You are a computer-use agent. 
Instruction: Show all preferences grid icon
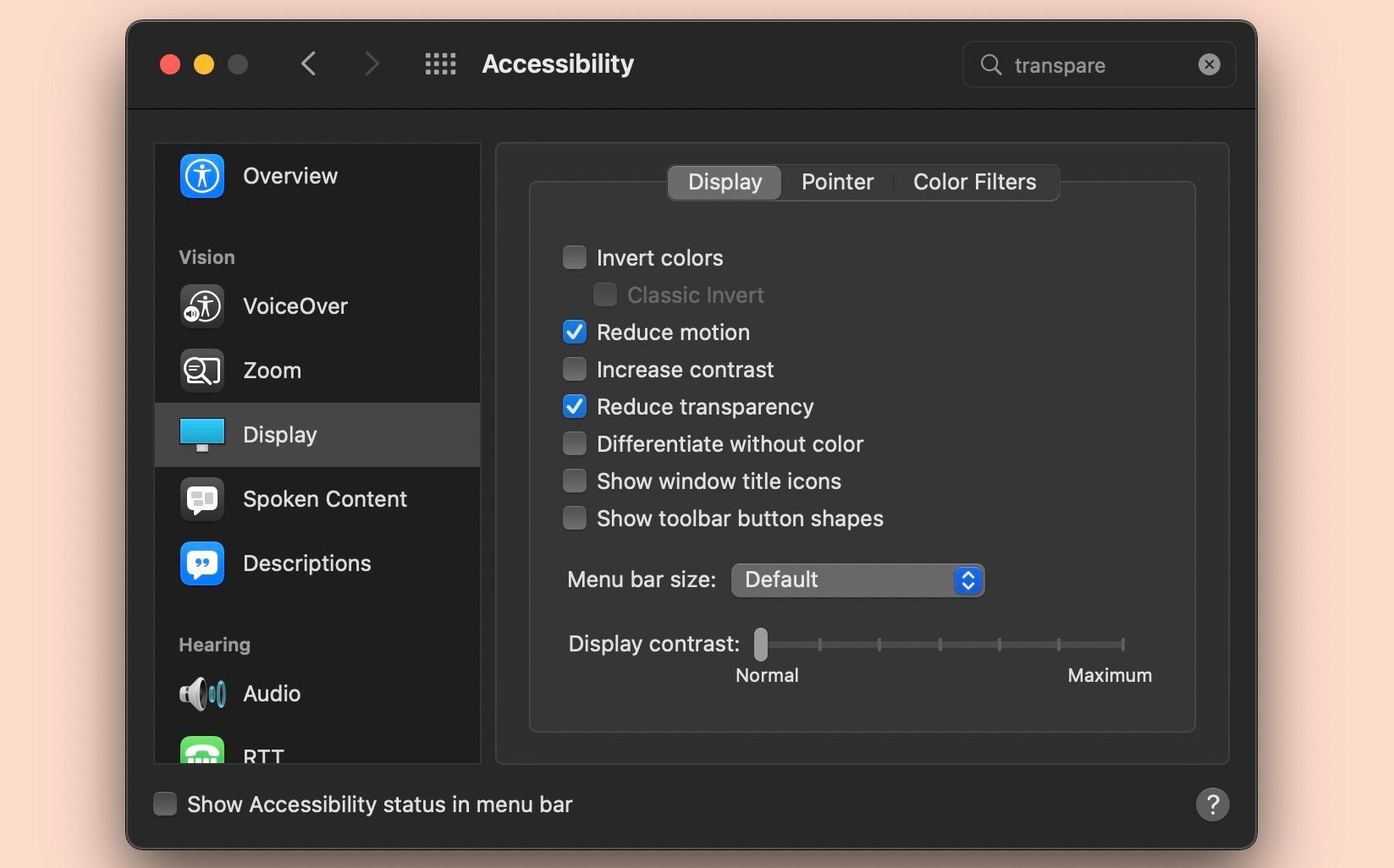tap(440, 64)
